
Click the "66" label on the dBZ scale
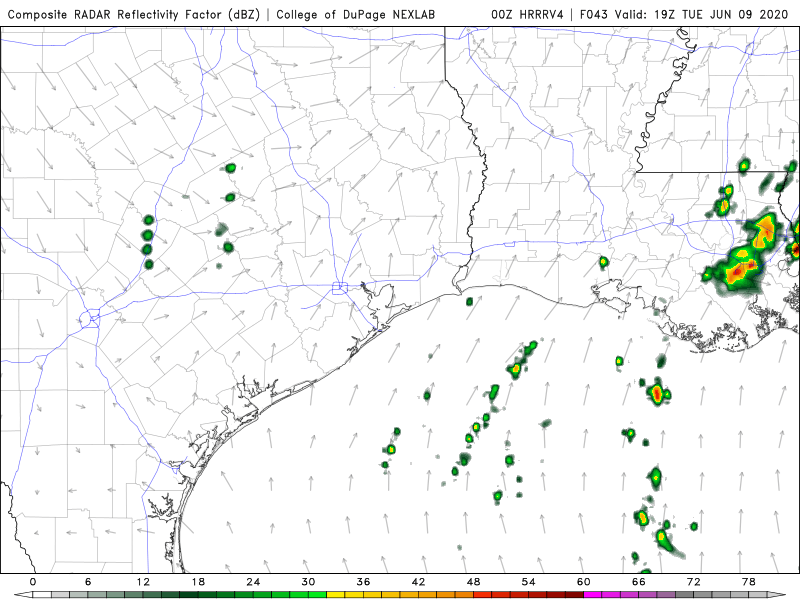coord(639,582)
